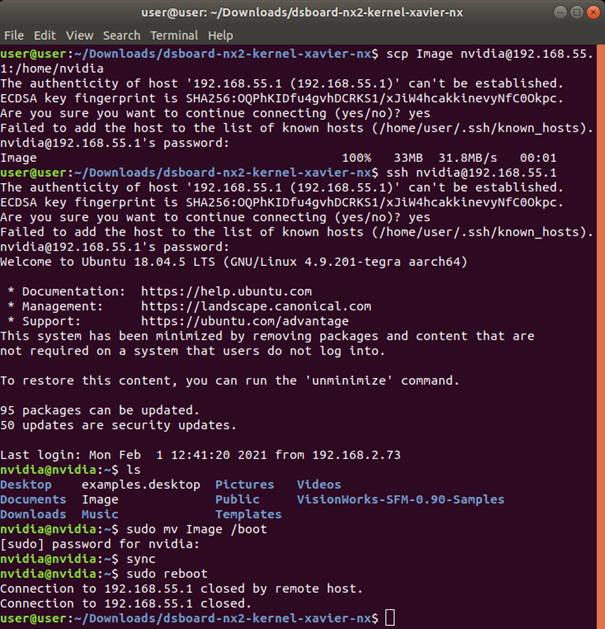Click the 100% progress value
Screen dimensions: 605x629
click(356, 158)
